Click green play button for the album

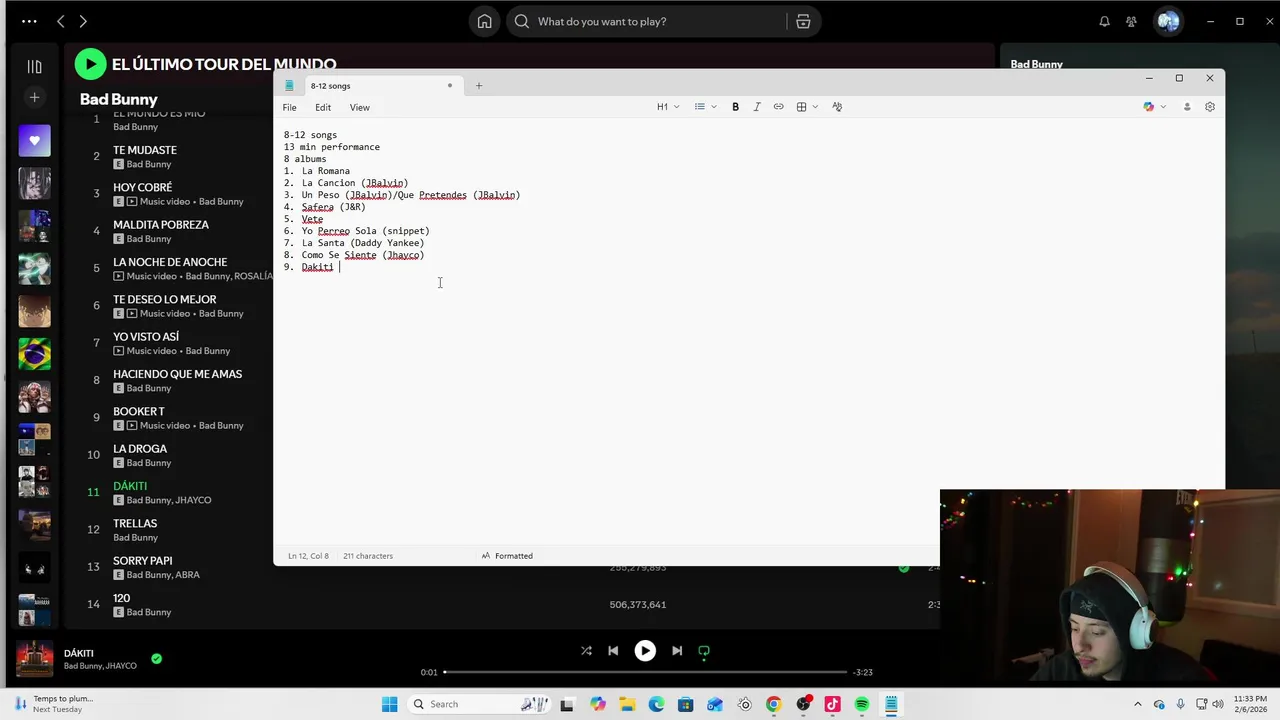(90, 64)
